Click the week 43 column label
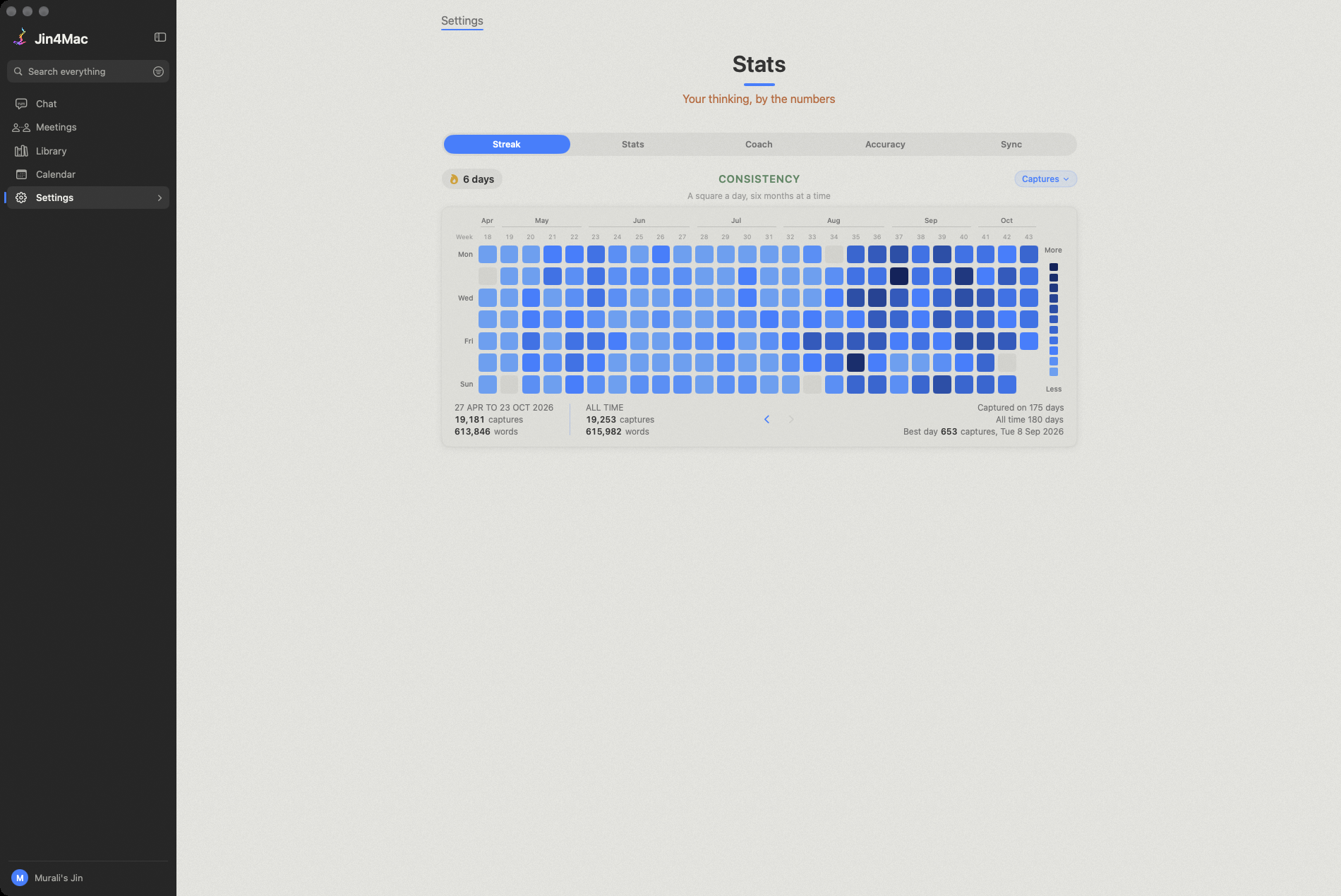The image size is (1341, 896). click(1029, 237)
